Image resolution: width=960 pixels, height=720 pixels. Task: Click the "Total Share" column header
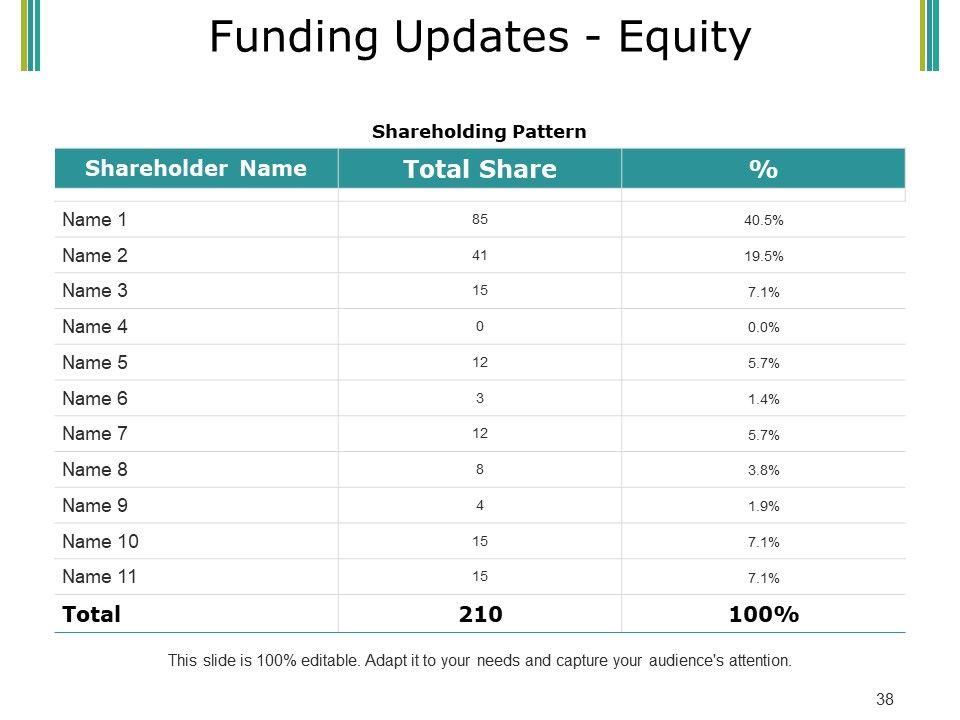(479, 169)
